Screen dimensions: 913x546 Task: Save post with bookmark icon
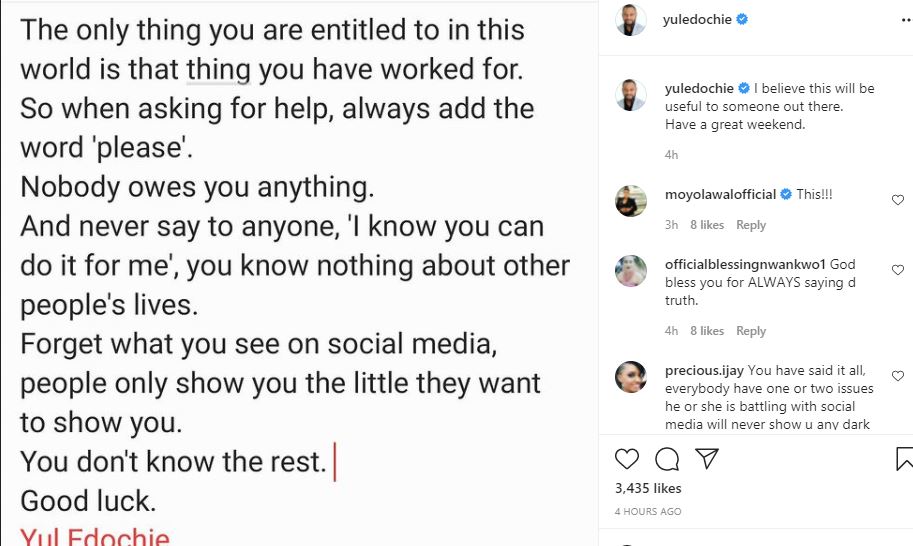[x=903, y=459]
